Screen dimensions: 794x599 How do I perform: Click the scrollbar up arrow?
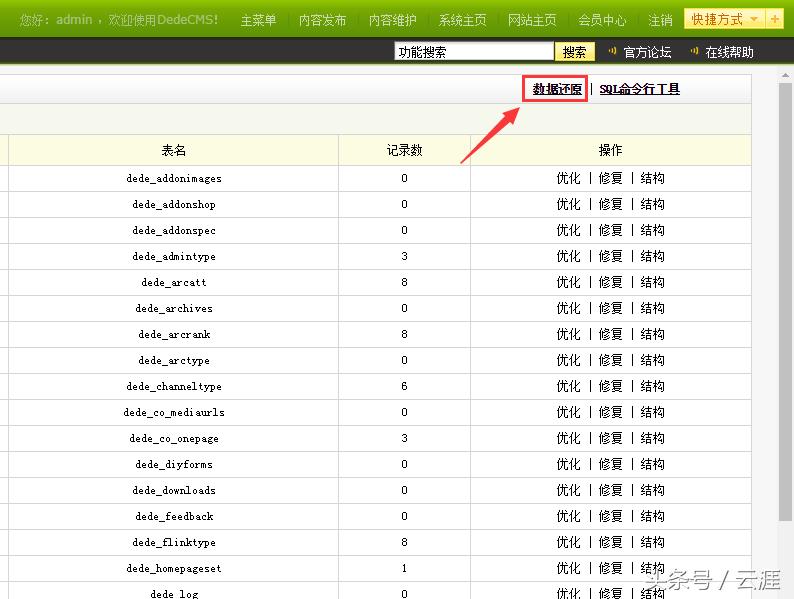785,75
